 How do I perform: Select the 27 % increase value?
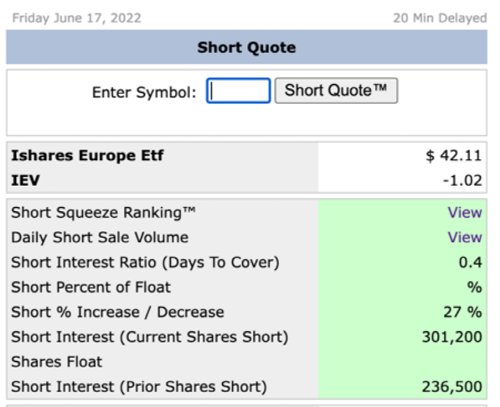(463, 312)
